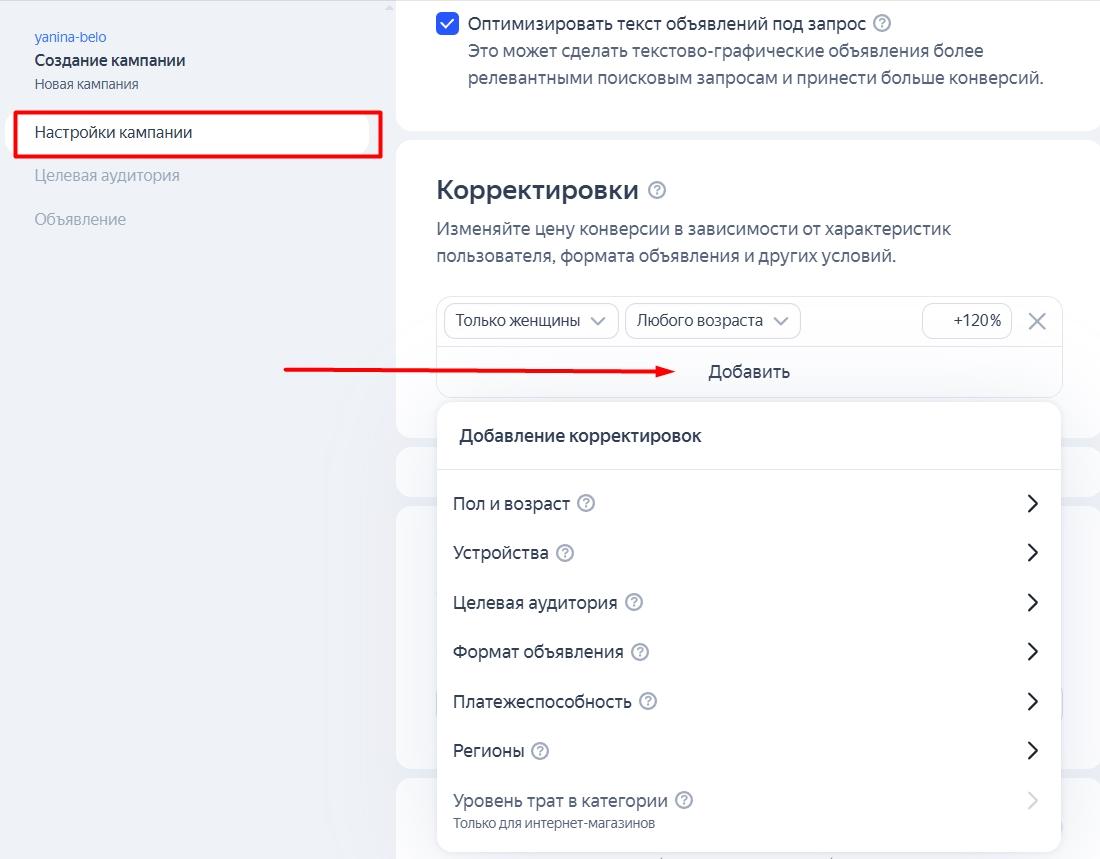
Task: Click help icon near Уровень трат в категории
Action: pyautogui.click(x=684, y=800)
